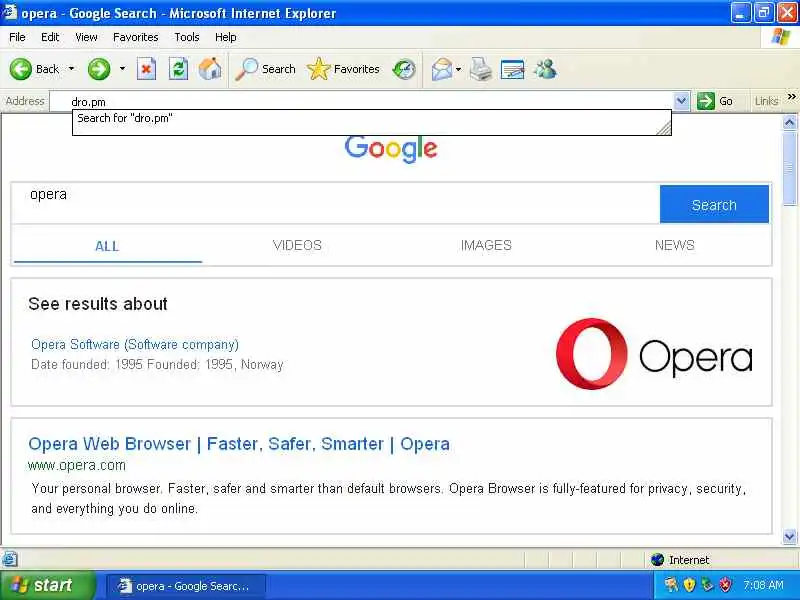Click the 7:08 AM taskbar clock
The image size is (800, 600).
pyautogui.click(x=763, y=585)
